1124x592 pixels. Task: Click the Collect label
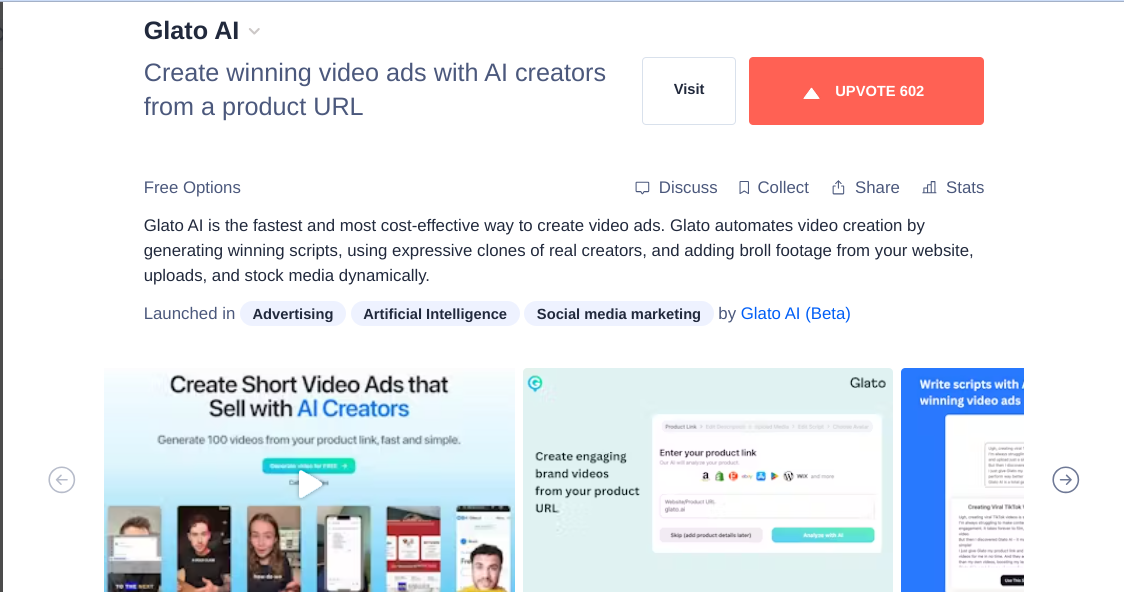(783, 188)
